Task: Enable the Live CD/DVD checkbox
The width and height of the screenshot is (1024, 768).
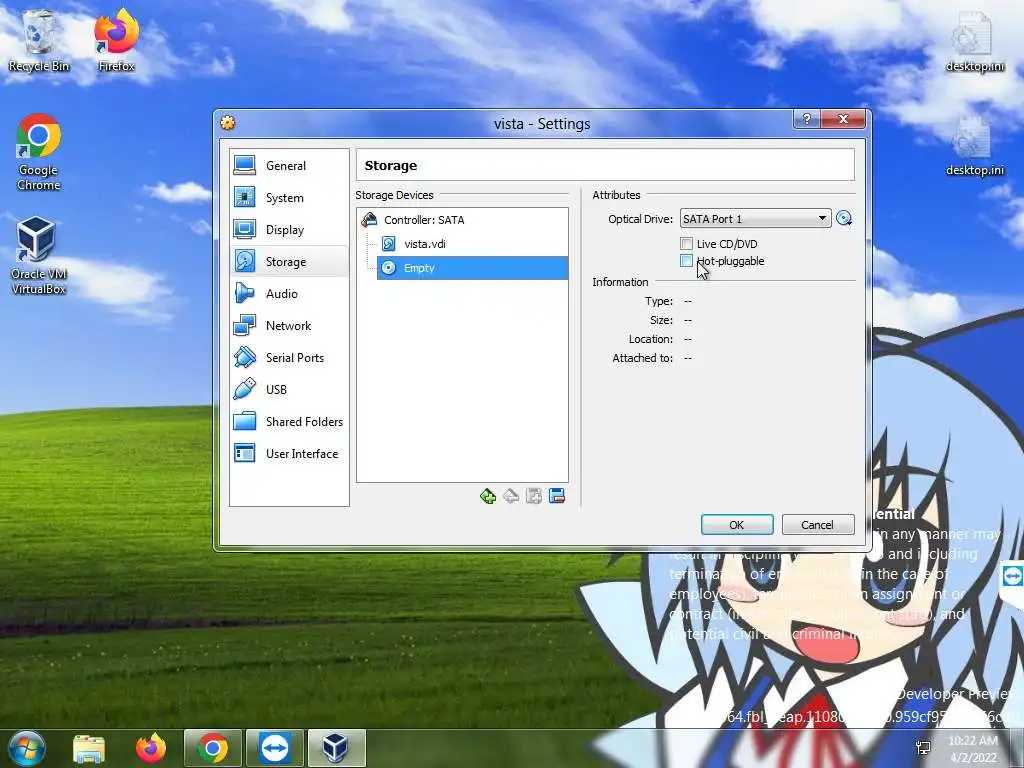Action: [686, 244]
